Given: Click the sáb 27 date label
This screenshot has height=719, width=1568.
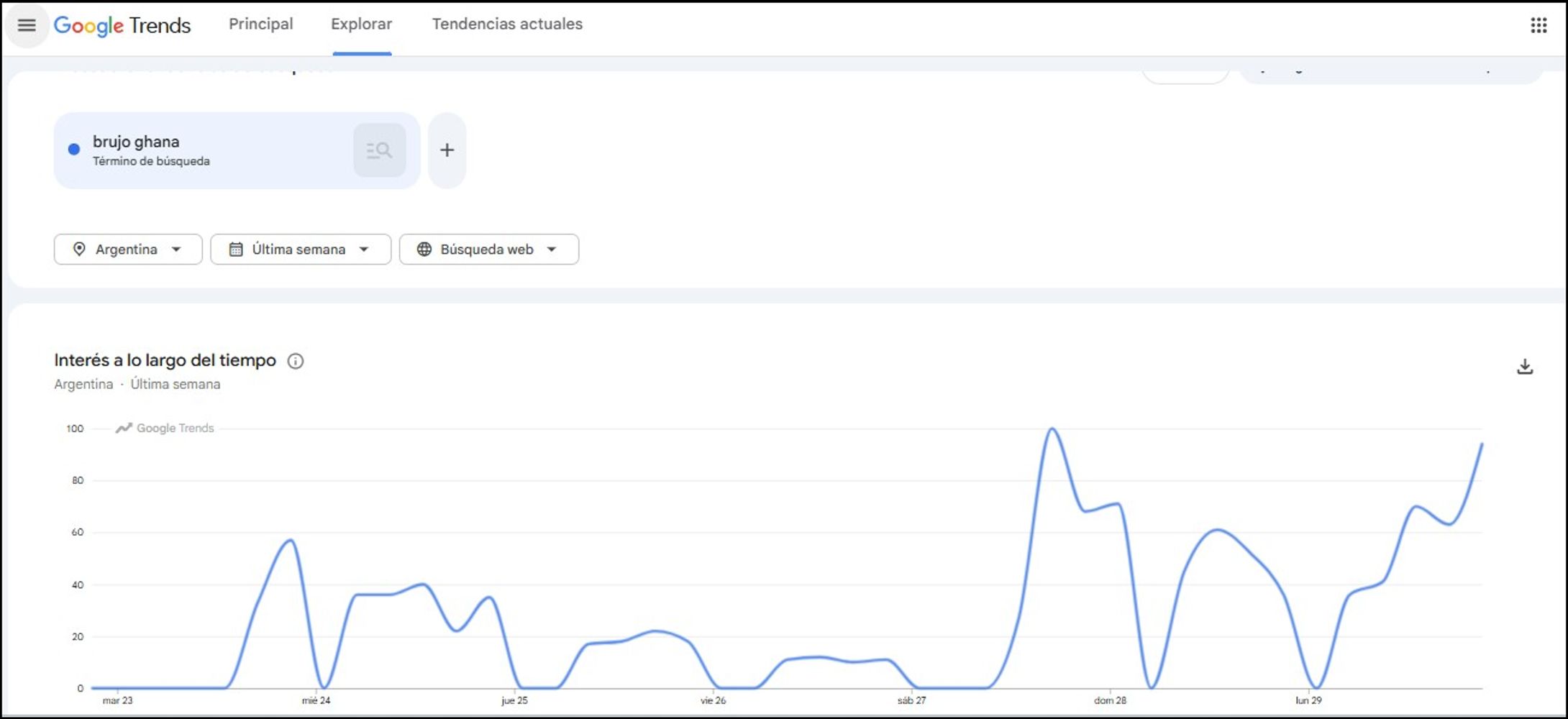Looking at the screenshot, I should pyautogui.click(x=911, y=700).
